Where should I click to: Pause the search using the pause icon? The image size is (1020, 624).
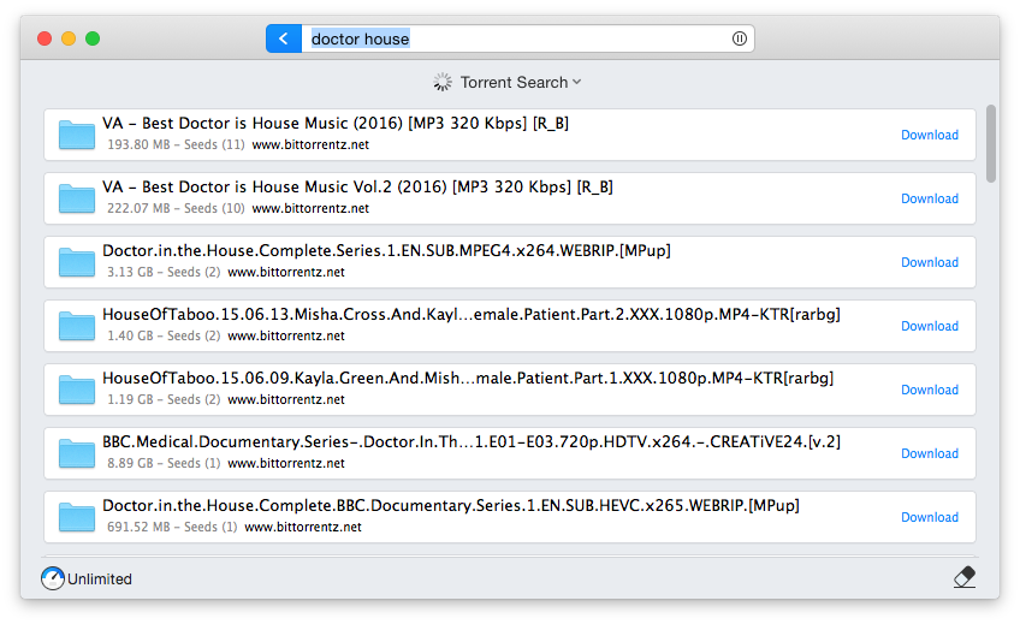tap(739, 39)
